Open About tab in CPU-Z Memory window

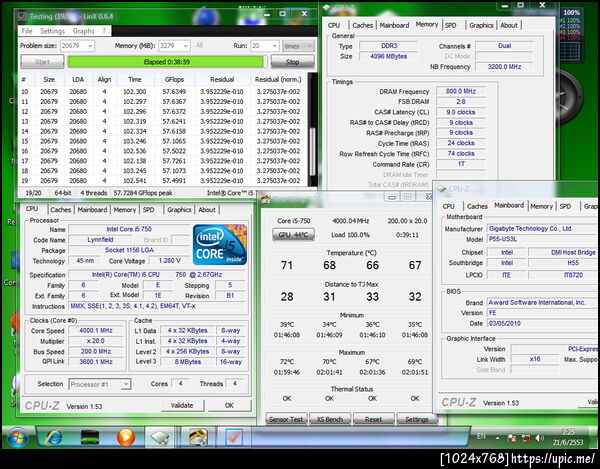pos(509,25)
